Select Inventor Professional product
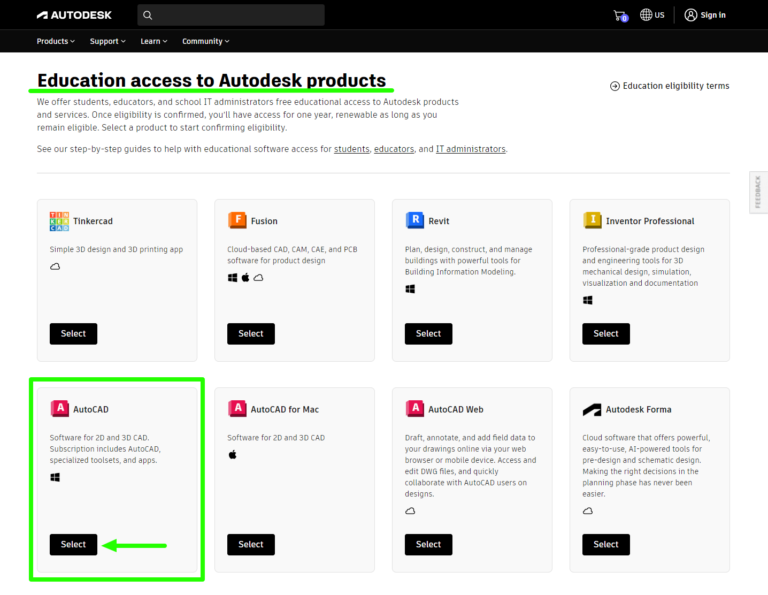The width and height of the screenshot is (768, 595). (x=606, y=333)
